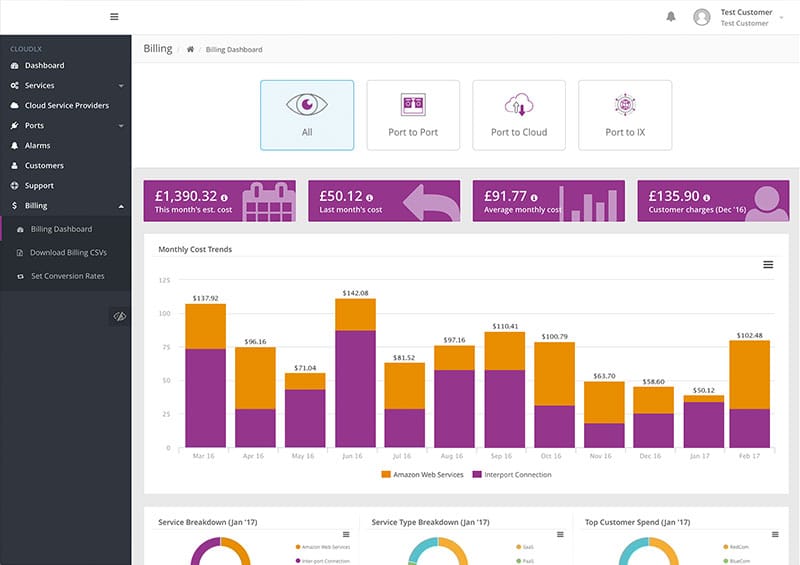Click the Billing dollar icon
The height and width of the screenshot is (565, 800).
[14, 206]
